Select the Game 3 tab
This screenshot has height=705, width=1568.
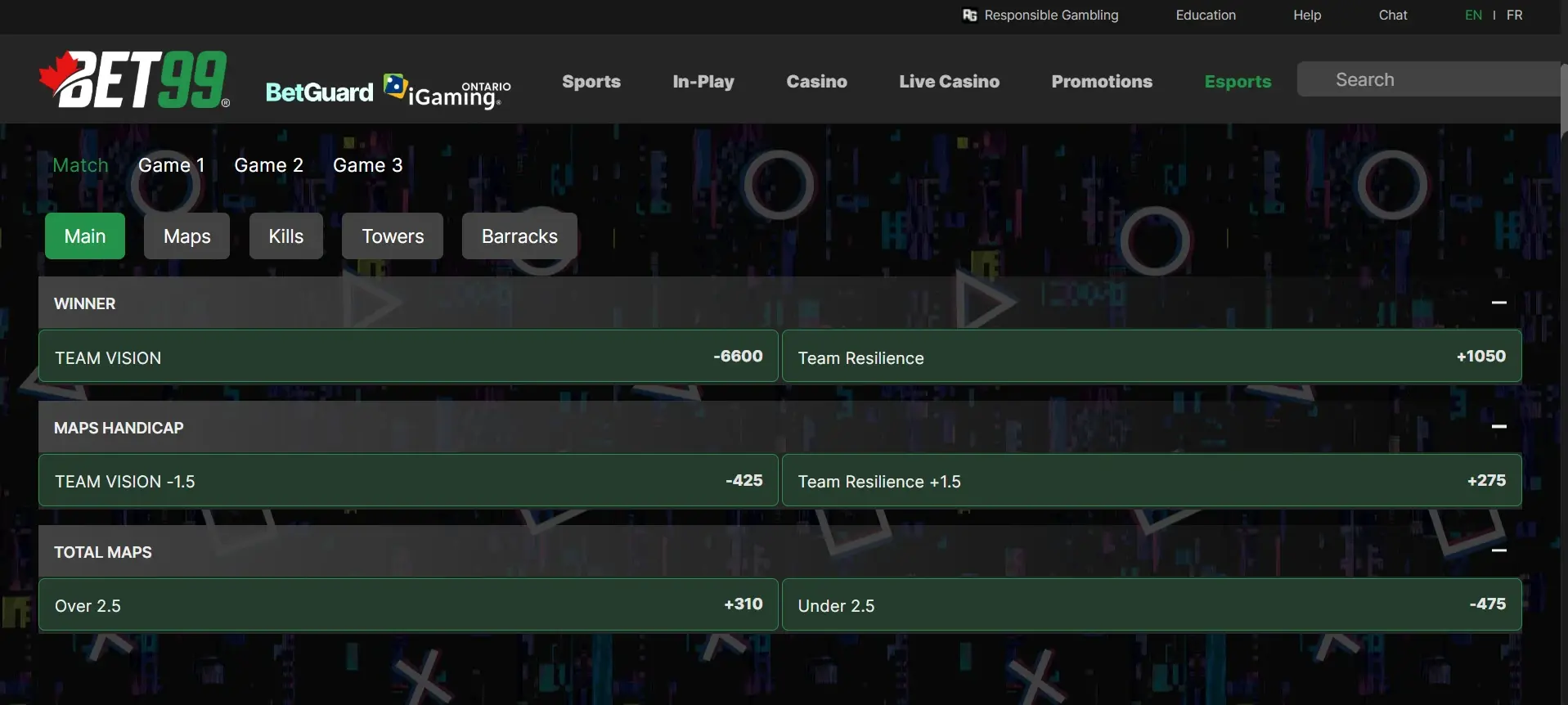(x=367, y=165)
